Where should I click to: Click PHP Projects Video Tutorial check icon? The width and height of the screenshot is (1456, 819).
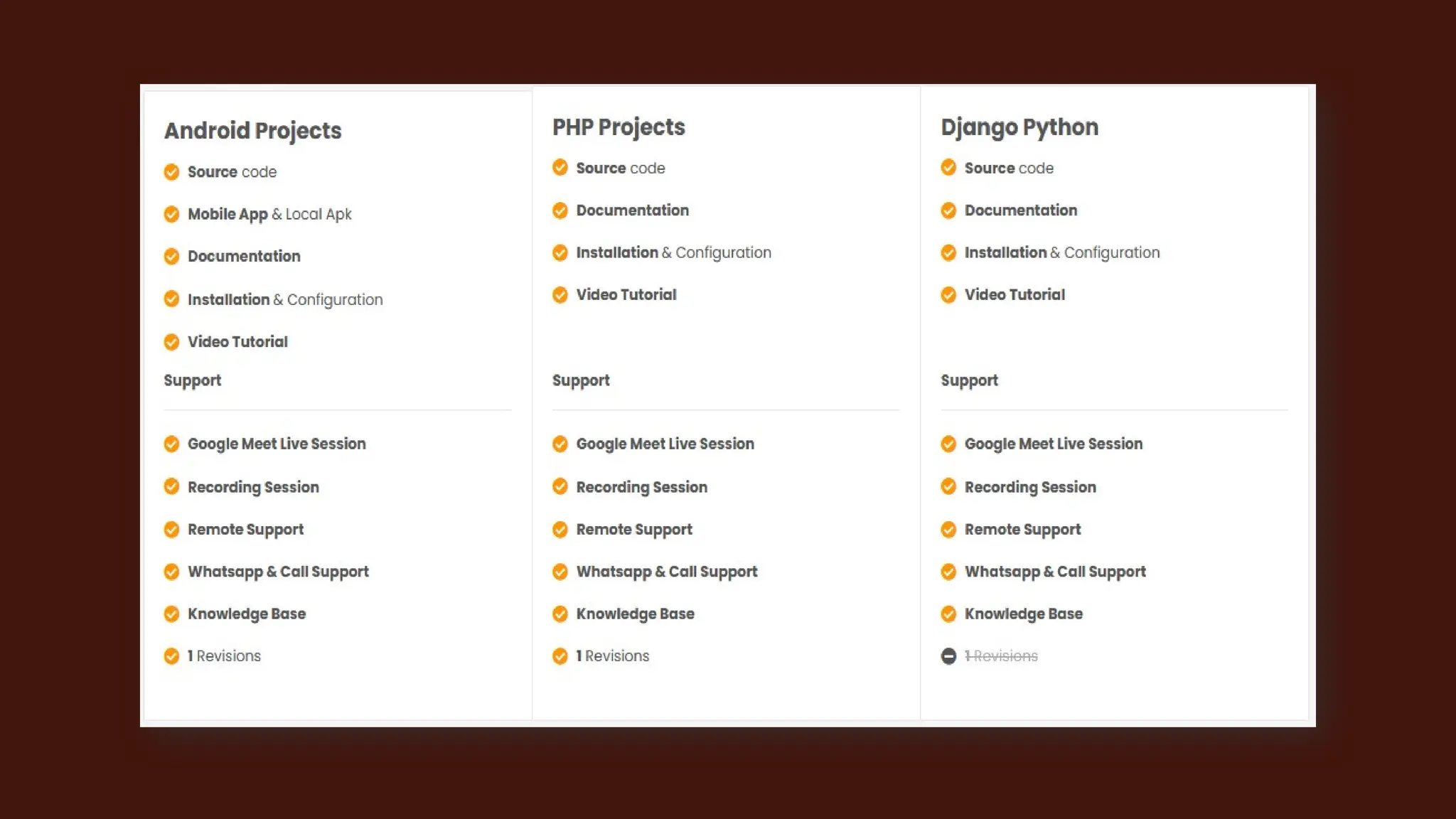tap(560, 294)
